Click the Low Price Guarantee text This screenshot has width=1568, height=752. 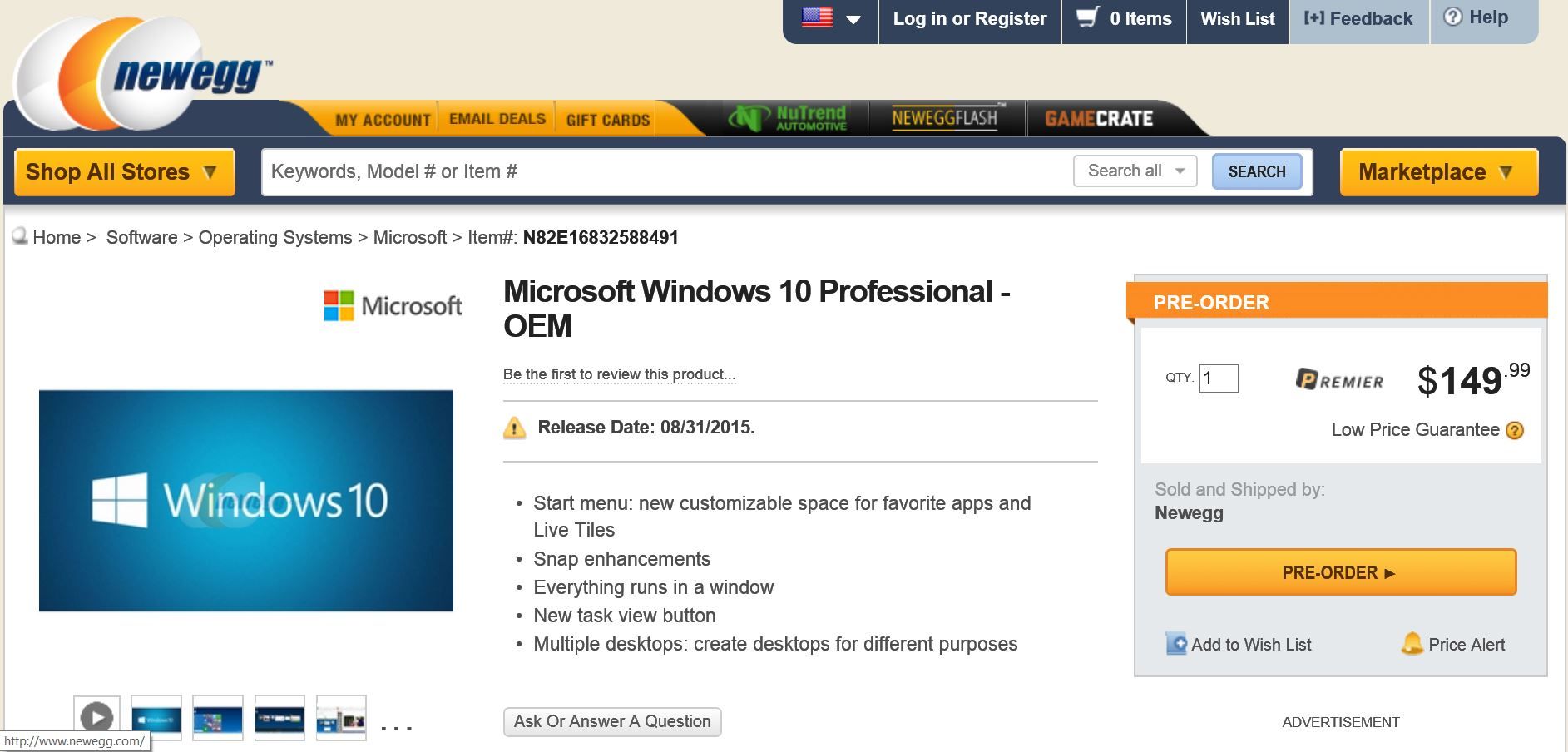[1415, 430]
